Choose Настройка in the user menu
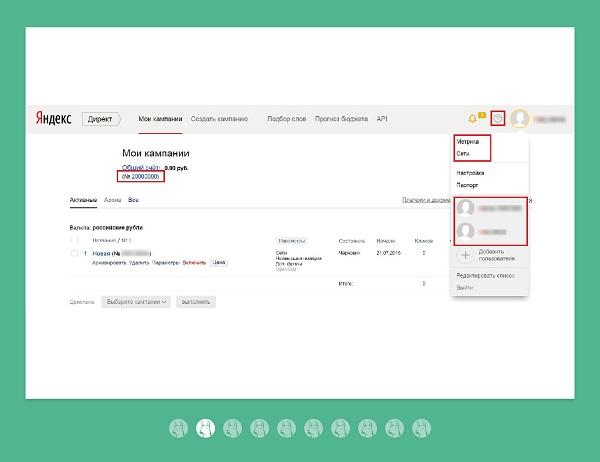Viewport: 600px width, 462px height. click(470, 173)
